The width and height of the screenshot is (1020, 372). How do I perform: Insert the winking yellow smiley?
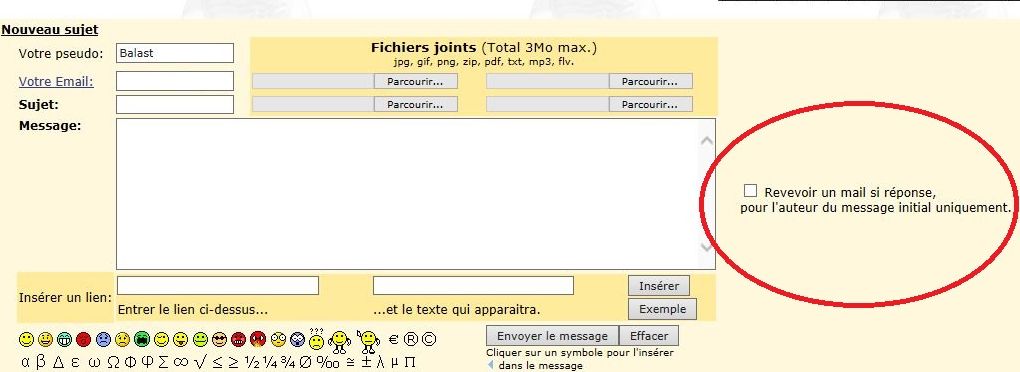point(161,339)
